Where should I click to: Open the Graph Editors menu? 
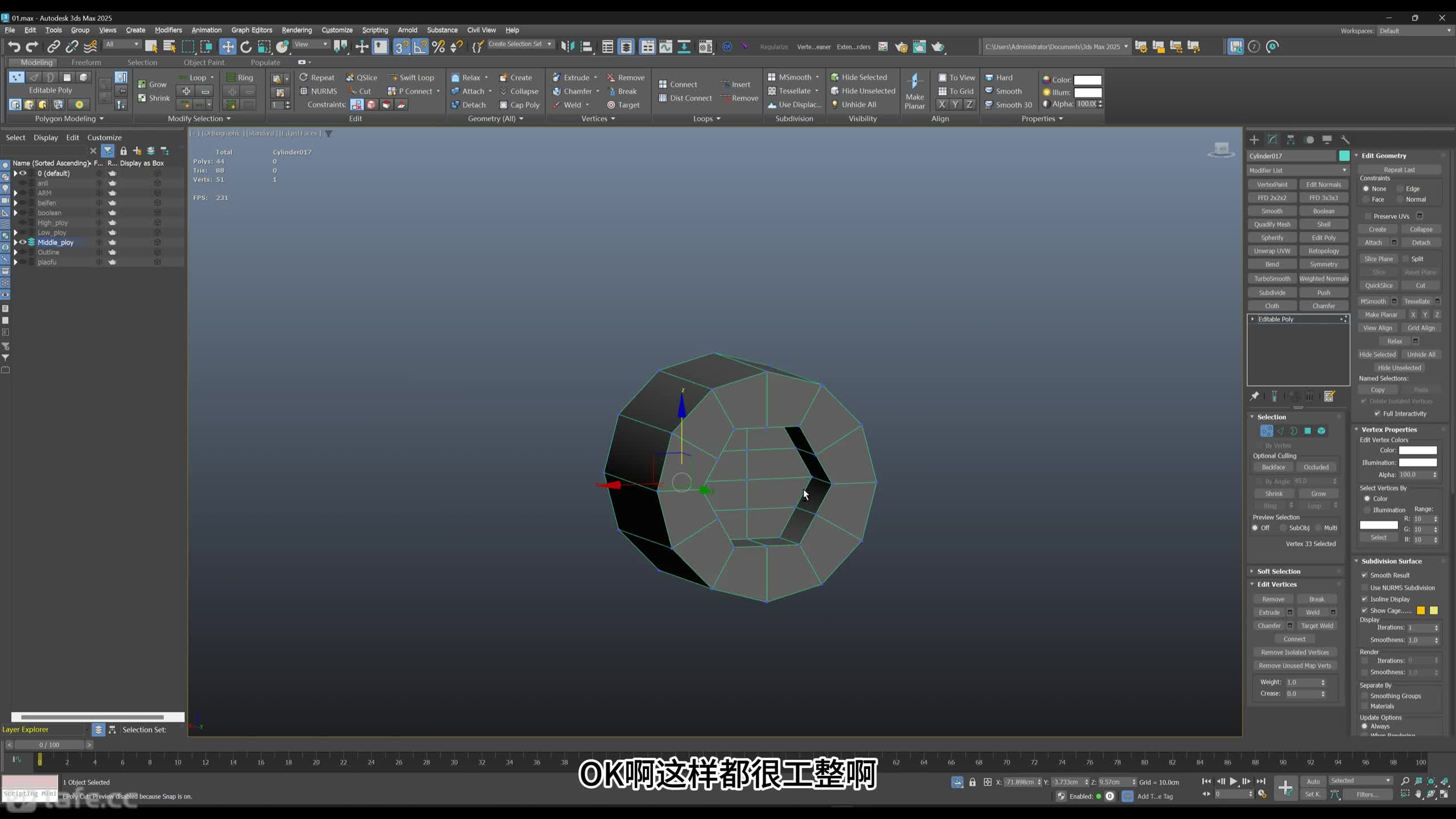(251, 30)
